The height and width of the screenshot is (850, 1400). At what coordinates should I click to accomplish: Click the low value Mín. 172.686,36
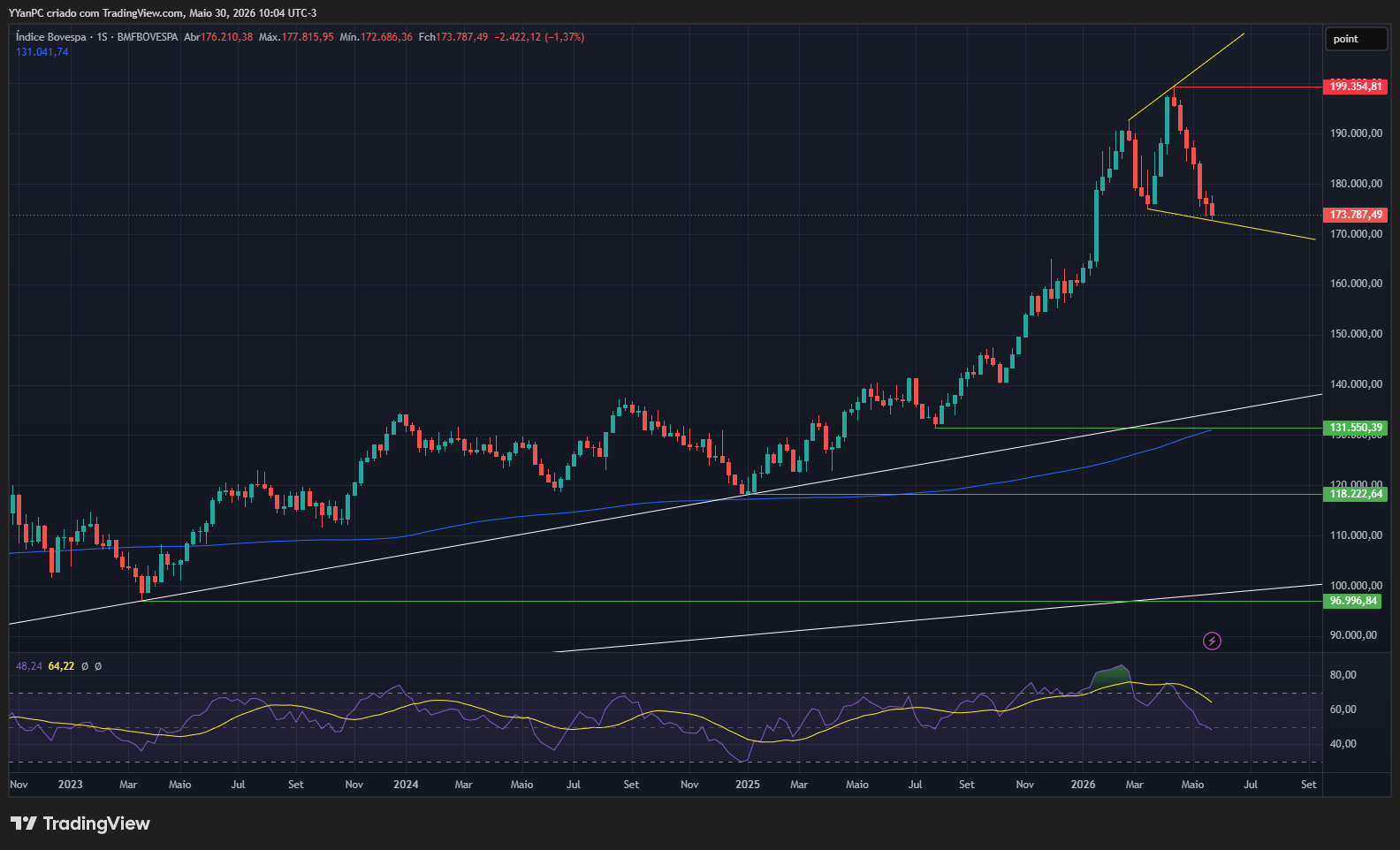(376, 37)
